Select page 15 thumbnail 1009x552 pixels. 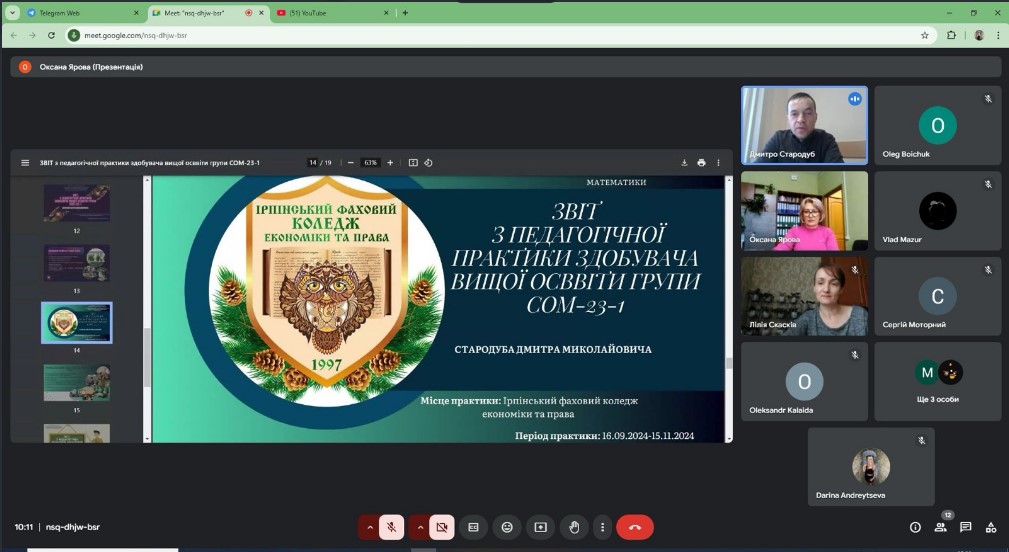tap(77, 382)
